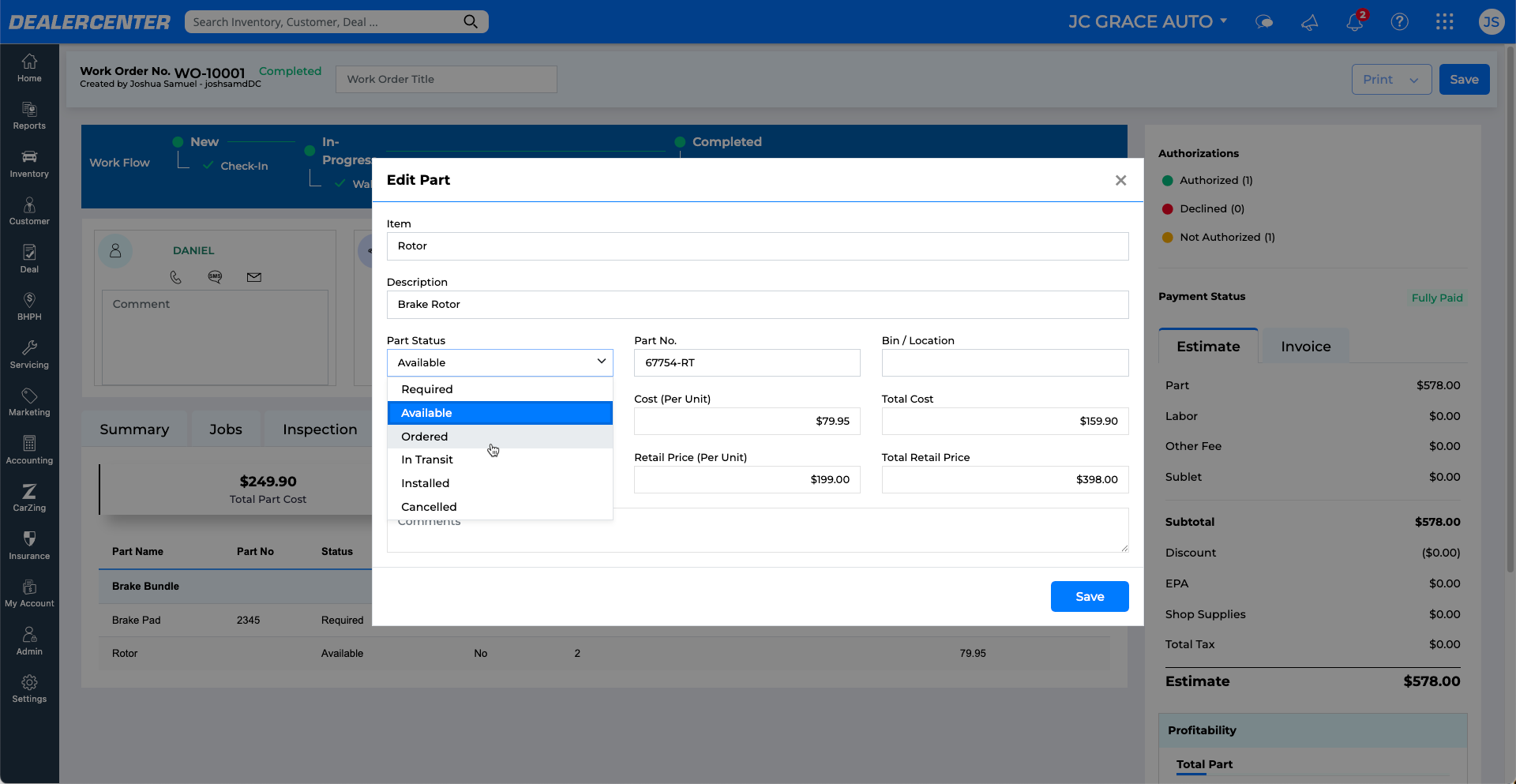
Task: Select Required part status
Action: pos(500,389)
